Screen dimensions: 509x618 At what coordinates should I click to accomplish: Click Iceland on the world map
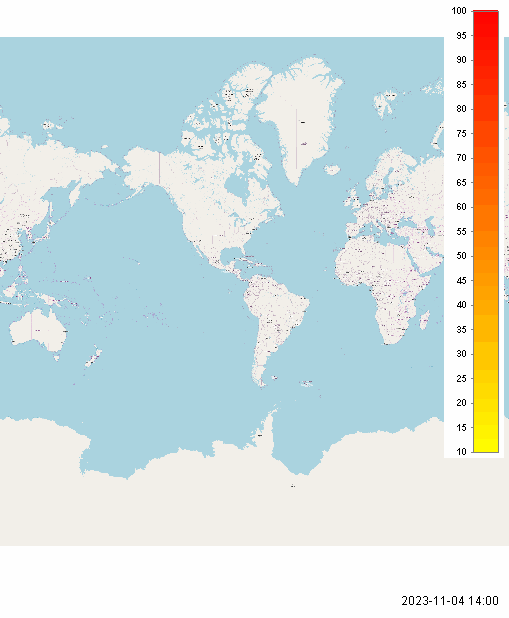(332, 170)
